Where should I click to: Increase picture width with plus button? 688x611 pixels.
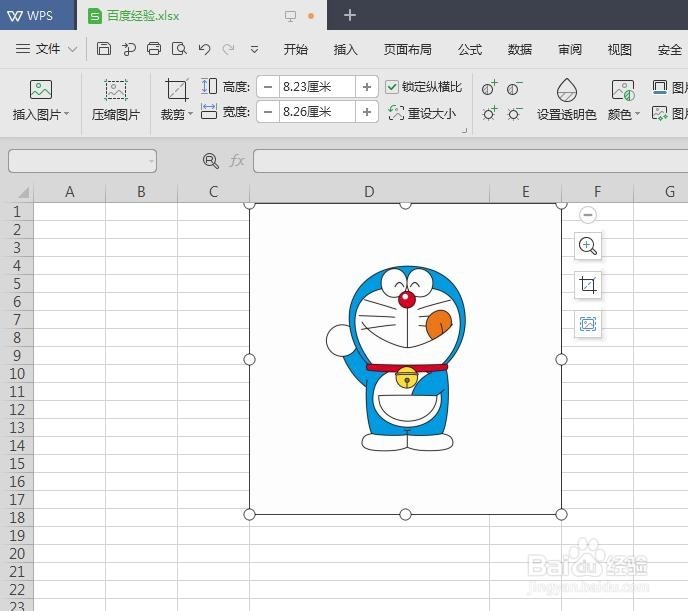pyautogui.click(x=367, y=112)
